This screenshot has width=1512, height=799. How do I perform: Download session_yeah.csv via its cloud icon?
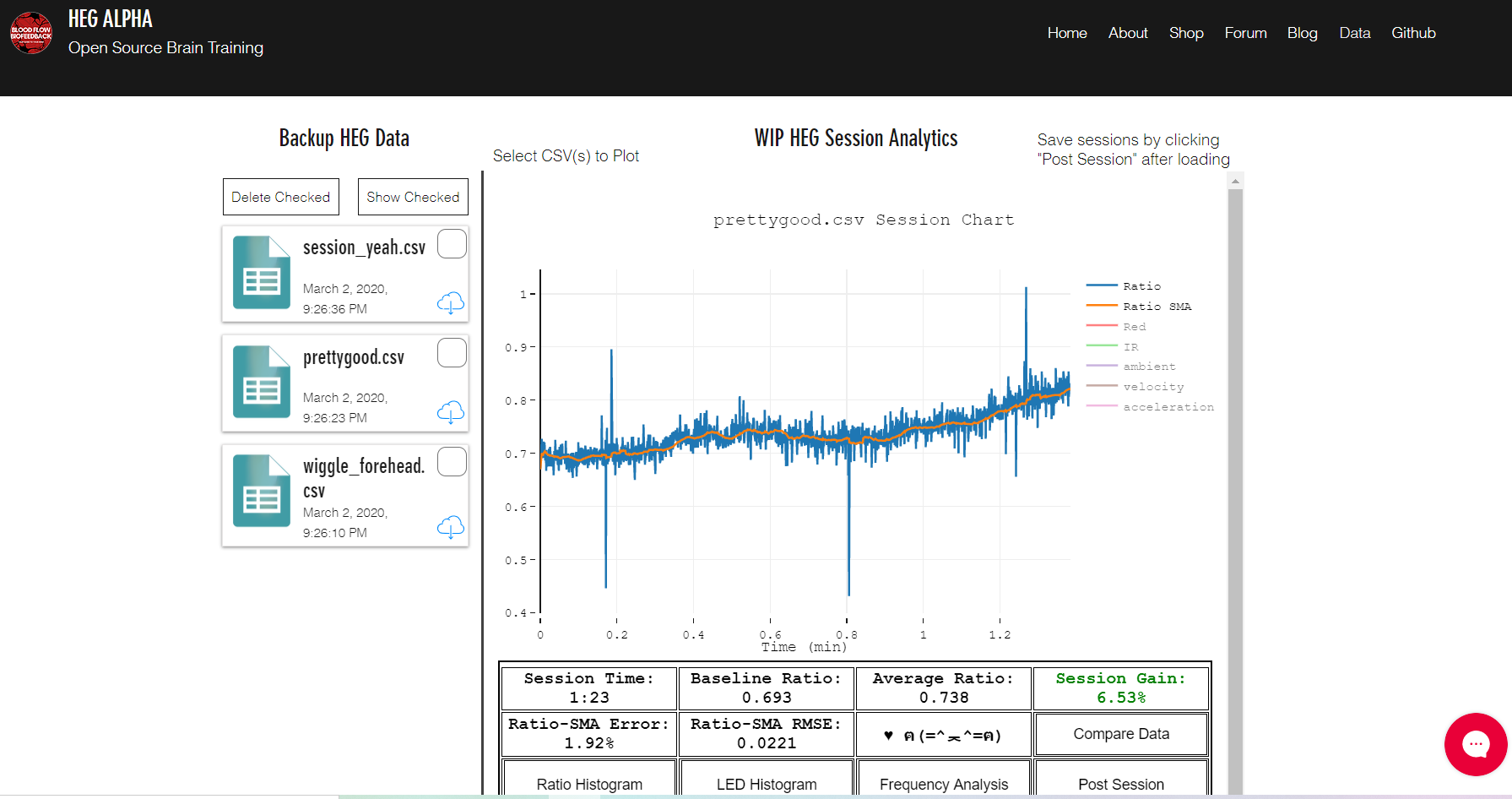click(452, 303)
